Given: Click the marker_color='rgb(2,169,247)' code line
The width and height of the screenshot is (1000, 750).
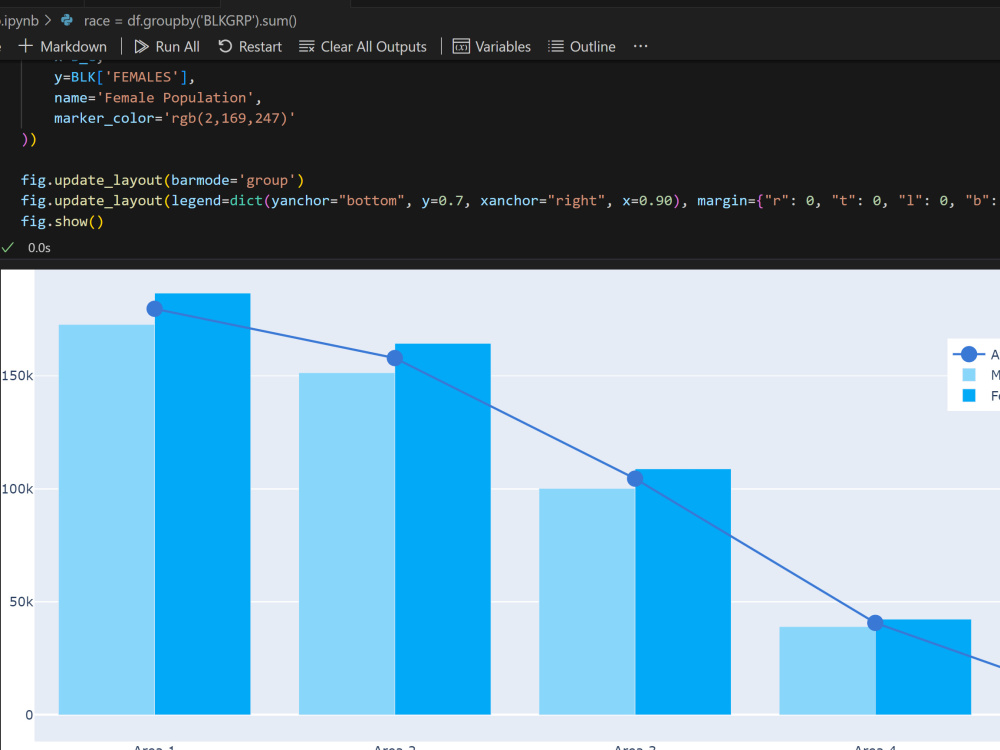Looking at the screenshot, I should (x=174, y=119).
